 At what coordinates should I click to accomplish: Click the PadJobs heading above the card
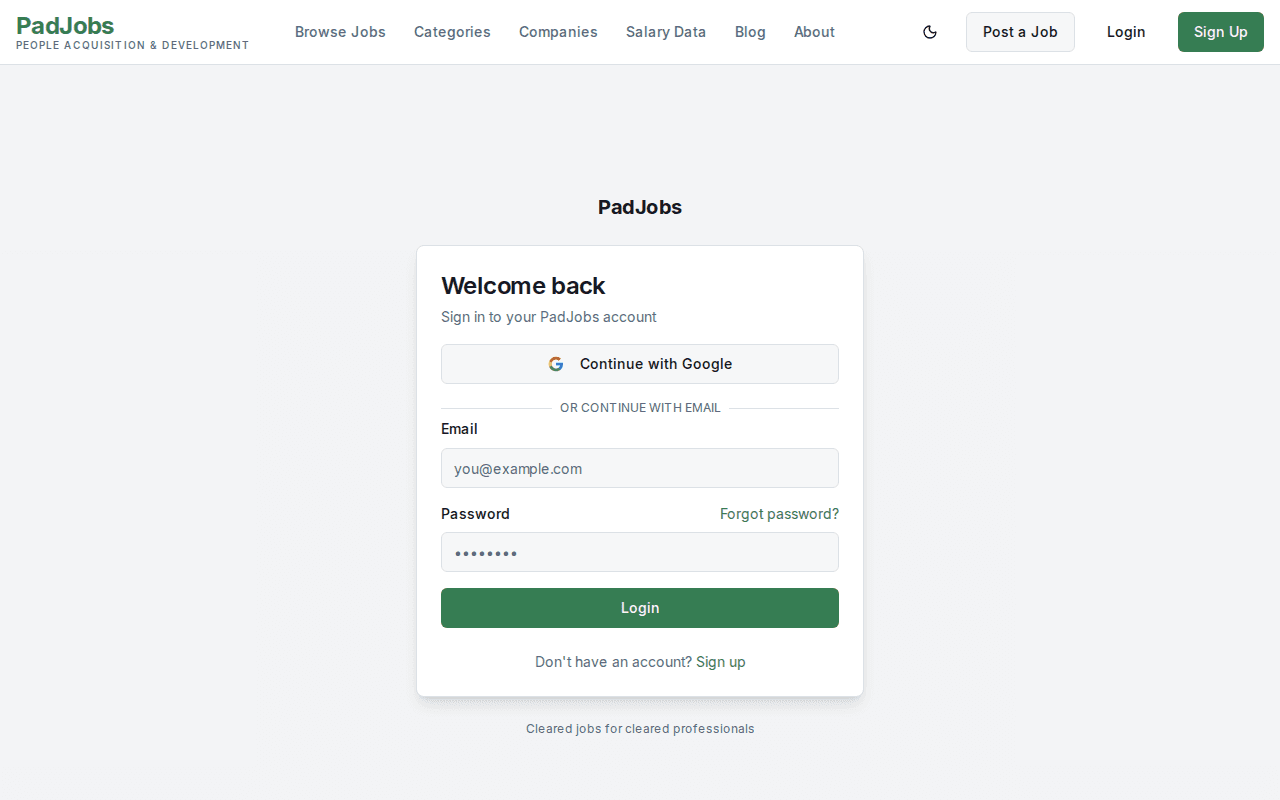(x=640, y=207)
